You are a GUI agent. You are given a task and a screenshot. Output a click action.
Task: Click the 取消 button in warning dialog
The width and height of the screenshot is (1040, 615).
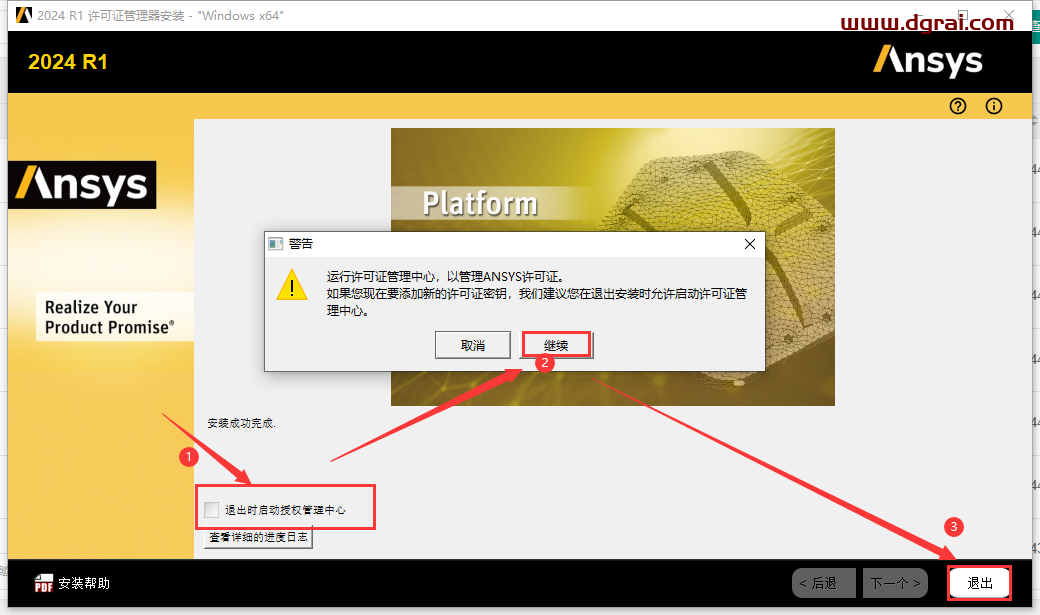[473, 345]
